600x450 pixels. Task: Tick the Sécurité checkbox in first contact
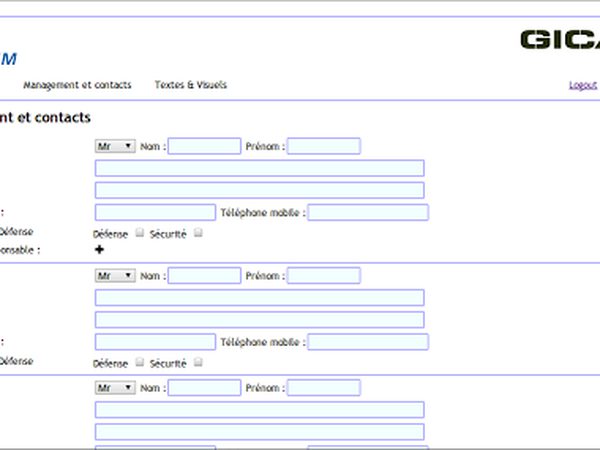(x=198, y=232)
